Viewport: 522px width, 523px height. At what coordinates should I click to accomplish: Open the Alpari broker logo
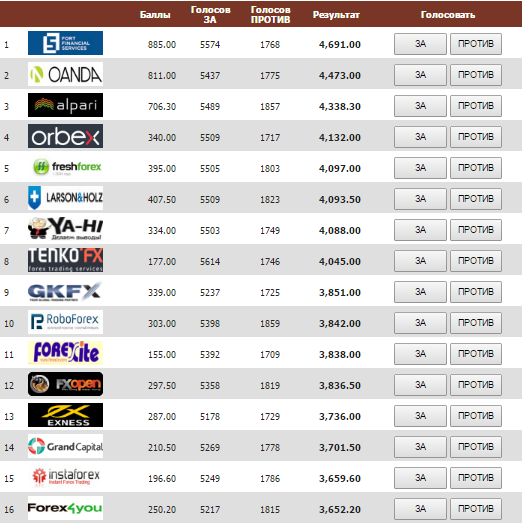coord(65,105)
